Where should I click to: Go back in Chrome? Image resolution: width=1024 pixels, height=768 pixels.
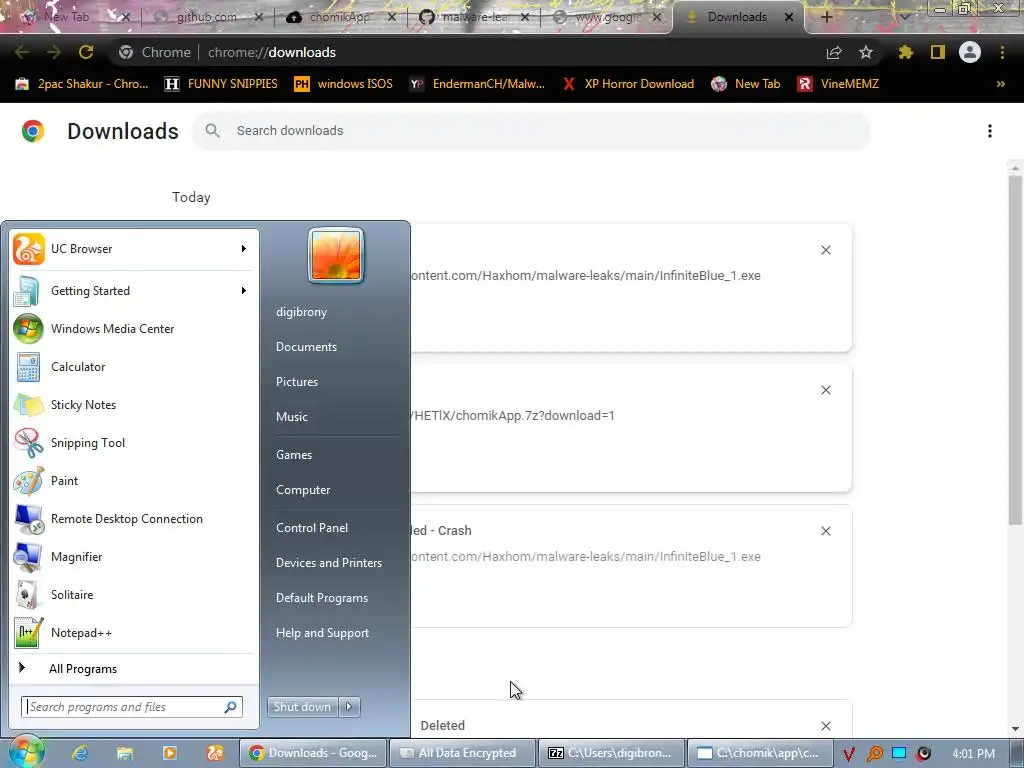[x=22, y=52]
